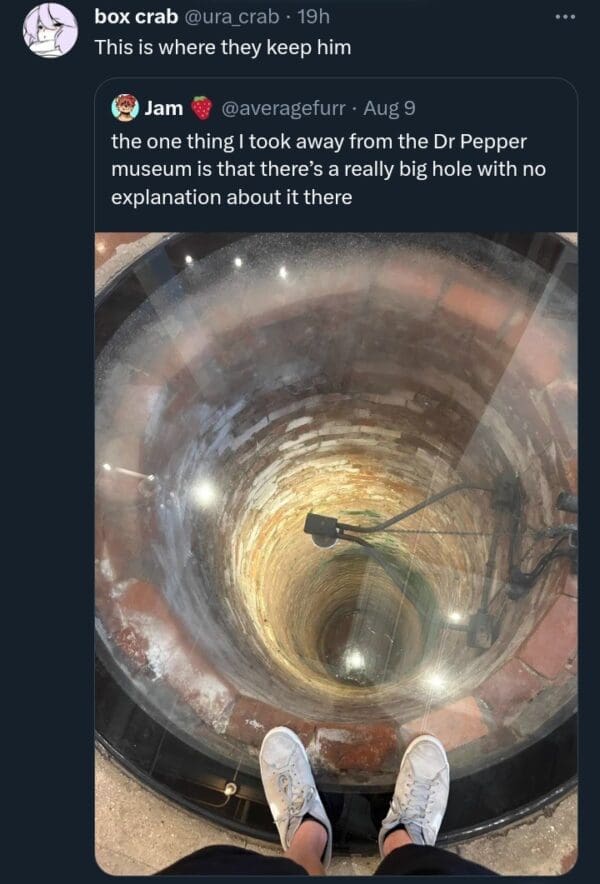This screenshot has width=600, height=884.
Task: Open box crab's profile avatar
Action: click(50, 30)
